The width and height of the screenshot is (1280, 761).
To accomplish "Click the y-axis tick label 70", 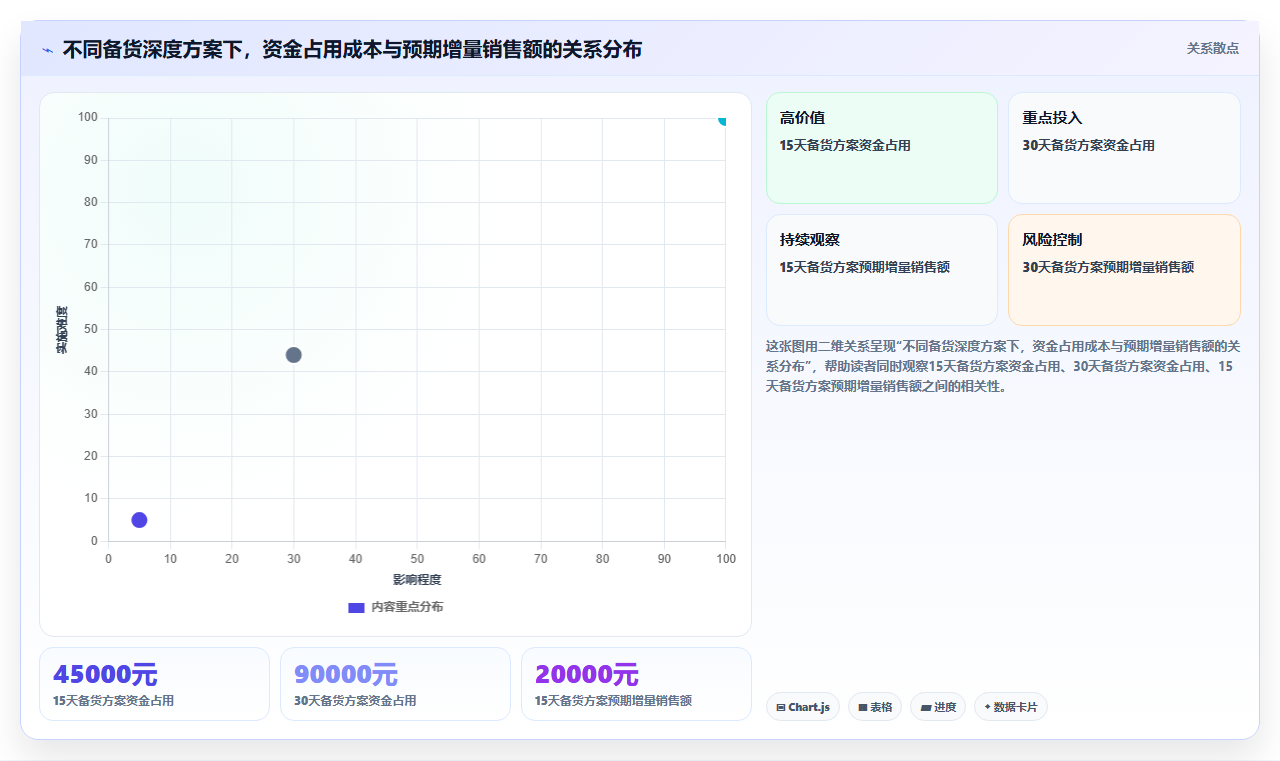I will pos(90,244).
